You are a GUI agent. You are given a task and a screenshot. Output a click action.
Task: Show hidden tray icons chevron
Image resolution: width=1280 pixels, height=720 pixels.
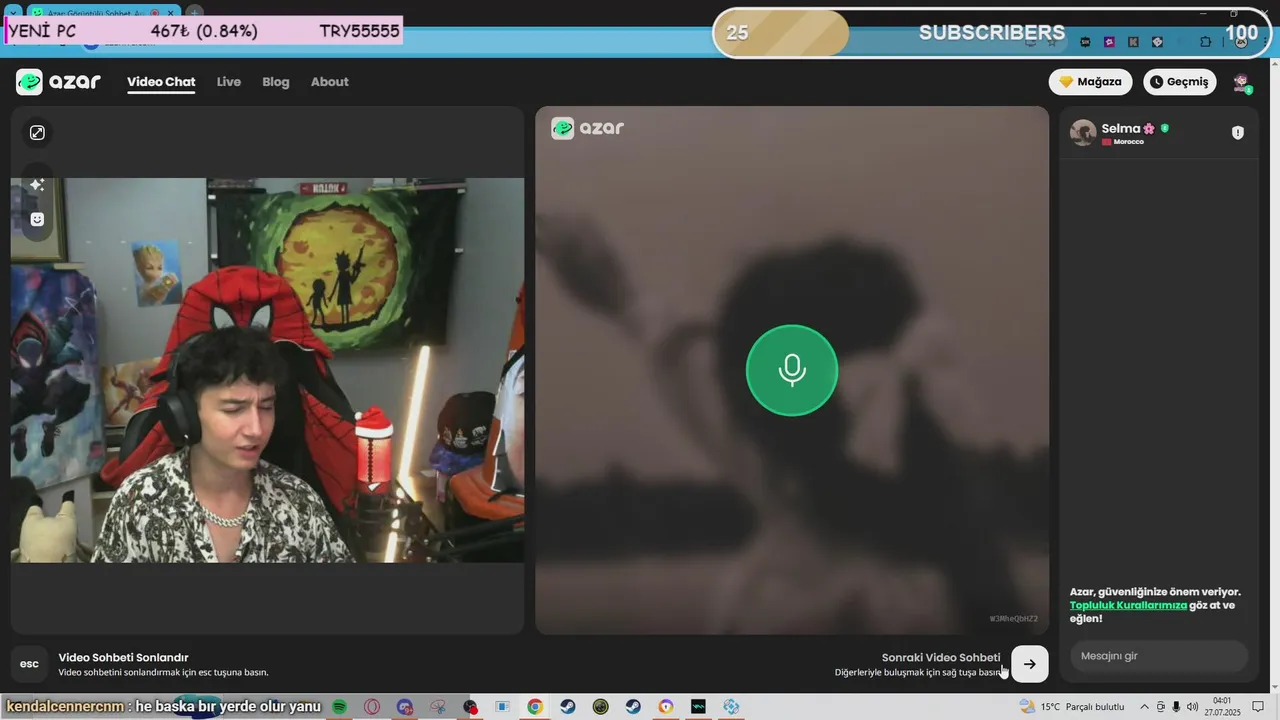[x=1144, y=707]
